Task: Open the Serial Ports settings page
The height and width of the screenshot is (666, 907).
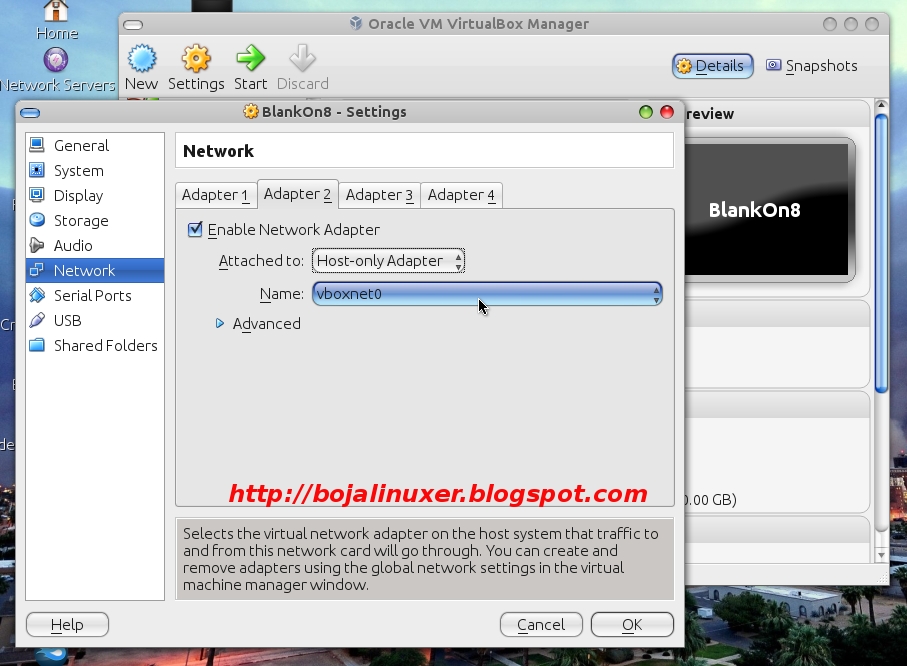Action: tap(90, 295)
